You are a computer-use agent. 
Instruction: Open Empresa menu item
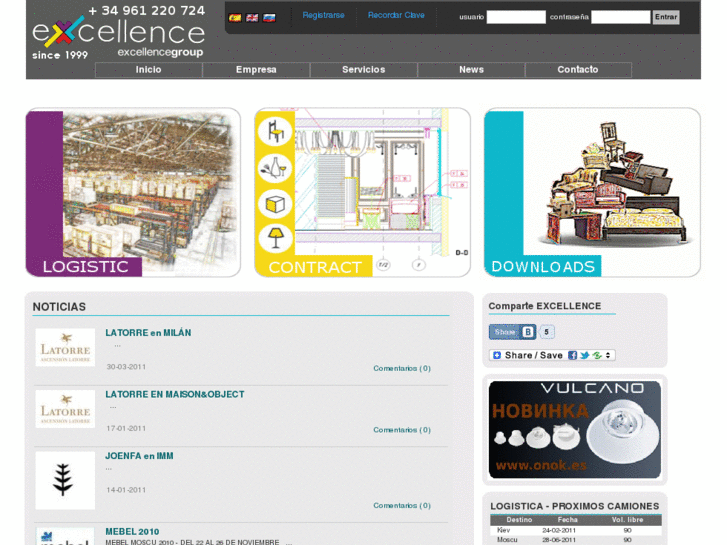coord(256,70)
